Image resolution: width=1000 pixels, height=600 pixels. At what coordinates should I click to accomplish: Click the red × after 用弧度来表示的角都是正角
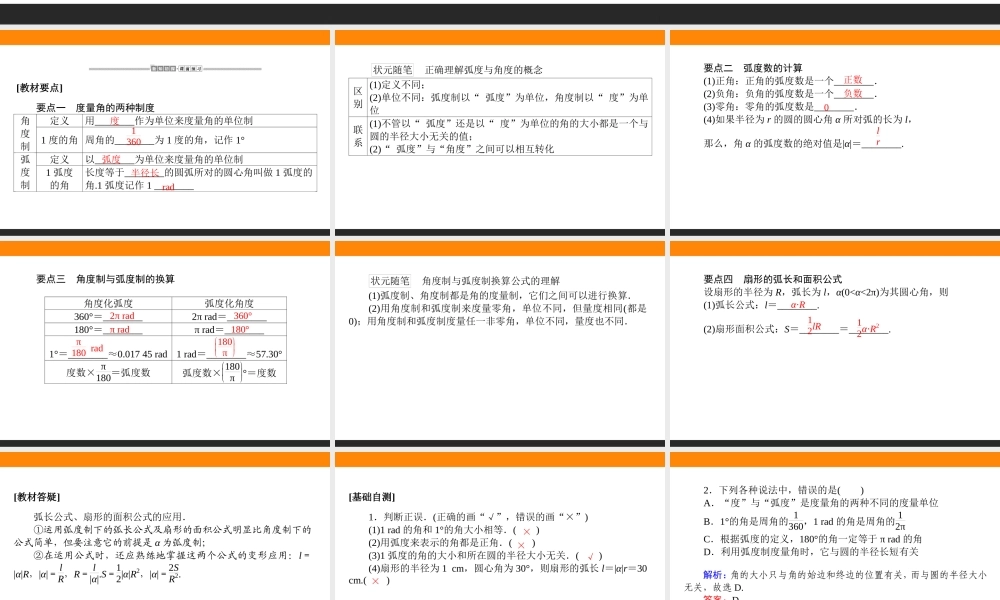click(x=521, y=545)
